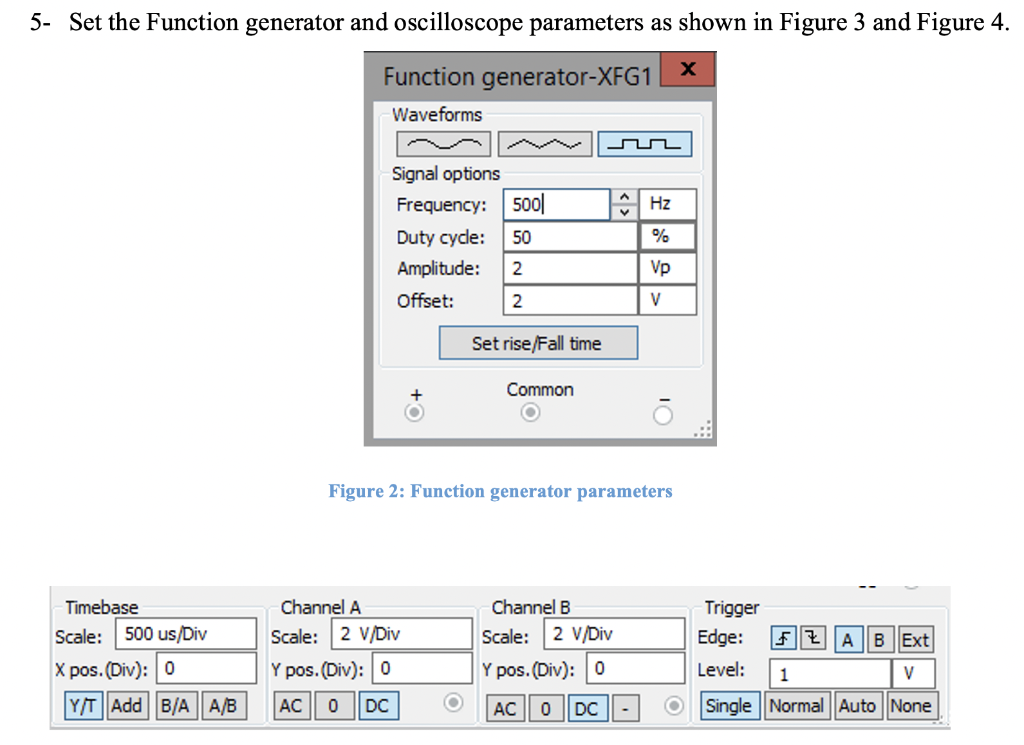Enable DC coupling on Channel B
The width and height of the screenshot is (1024, 745).
[587, 708]
